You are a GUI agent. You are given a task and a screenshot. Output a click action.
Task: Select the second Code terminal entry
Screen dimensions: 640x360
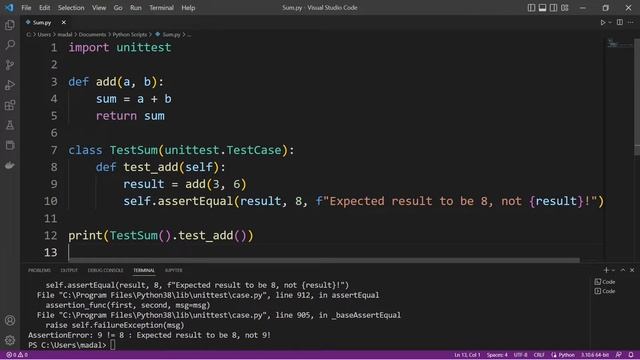coord(605,291)
